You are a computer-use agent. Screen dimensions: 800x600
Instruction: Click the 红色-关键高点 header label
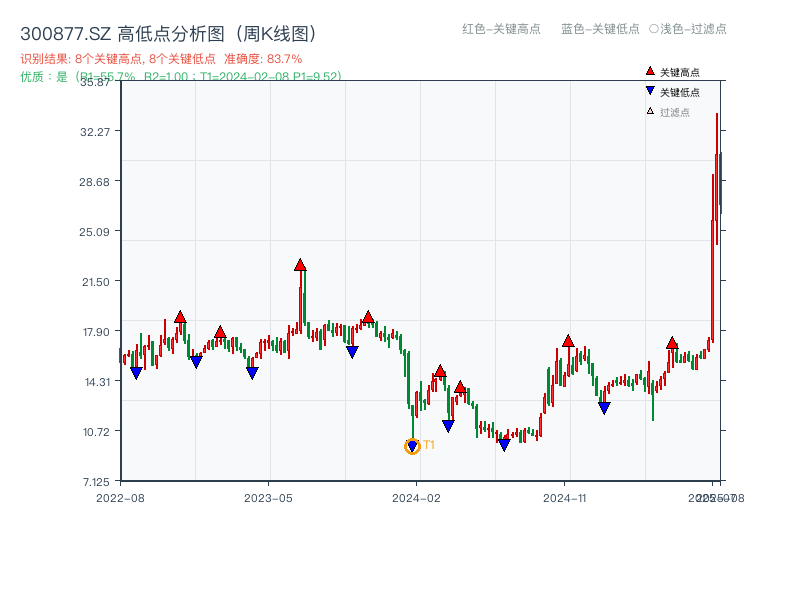501,29
